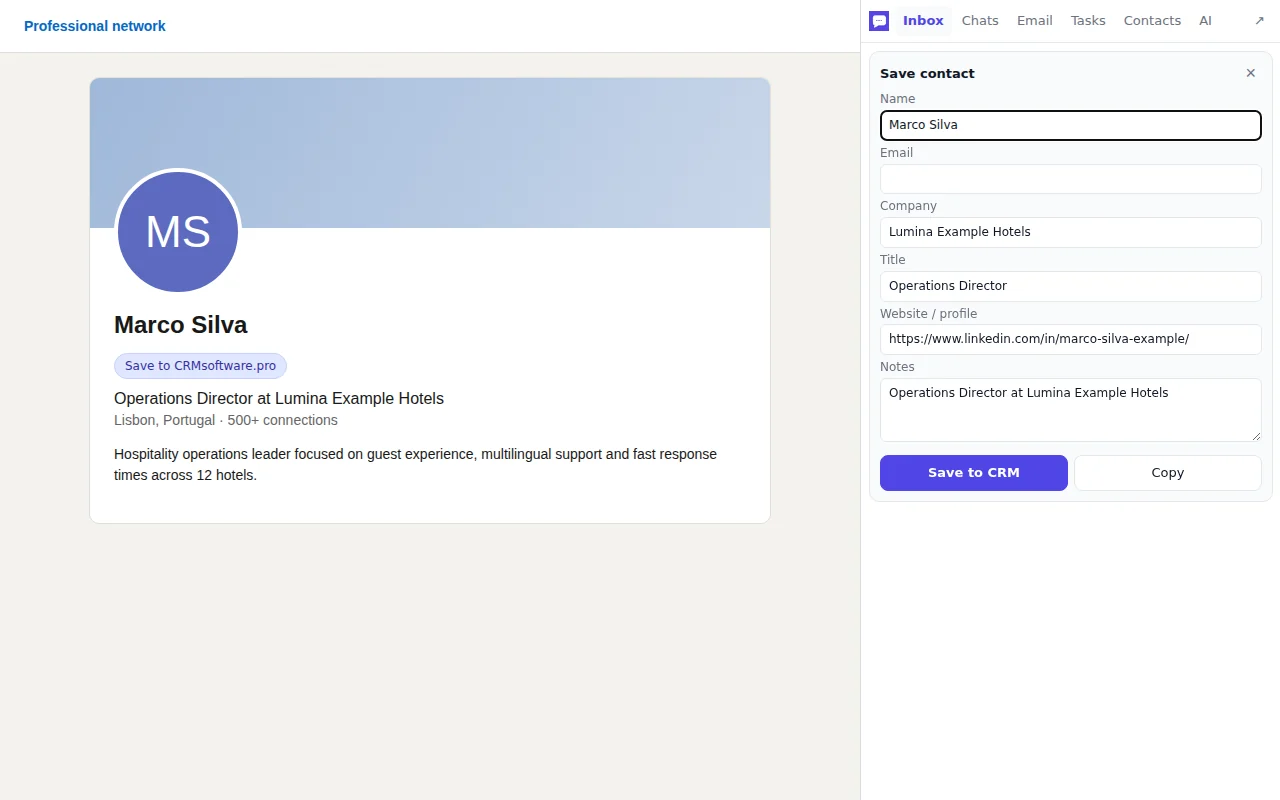The height and width of the screenshot is (800, 1280).
Task: Open the Tasks tab
Action: (x=1088, y=21)
